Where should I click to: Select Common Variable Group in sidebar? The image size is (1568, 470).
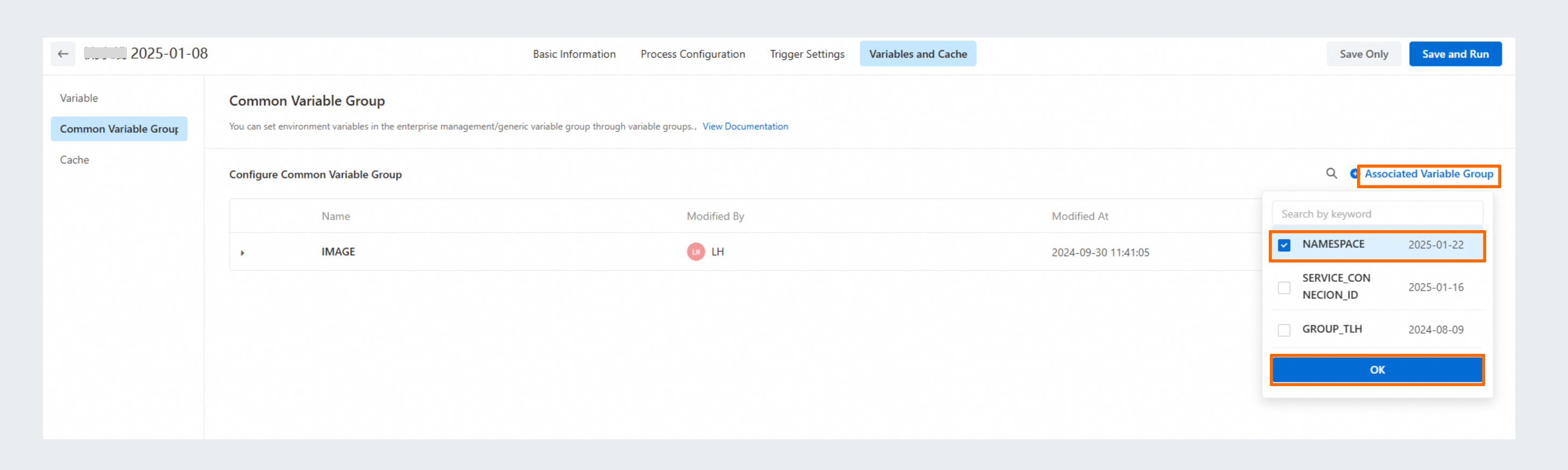point(119,129)
